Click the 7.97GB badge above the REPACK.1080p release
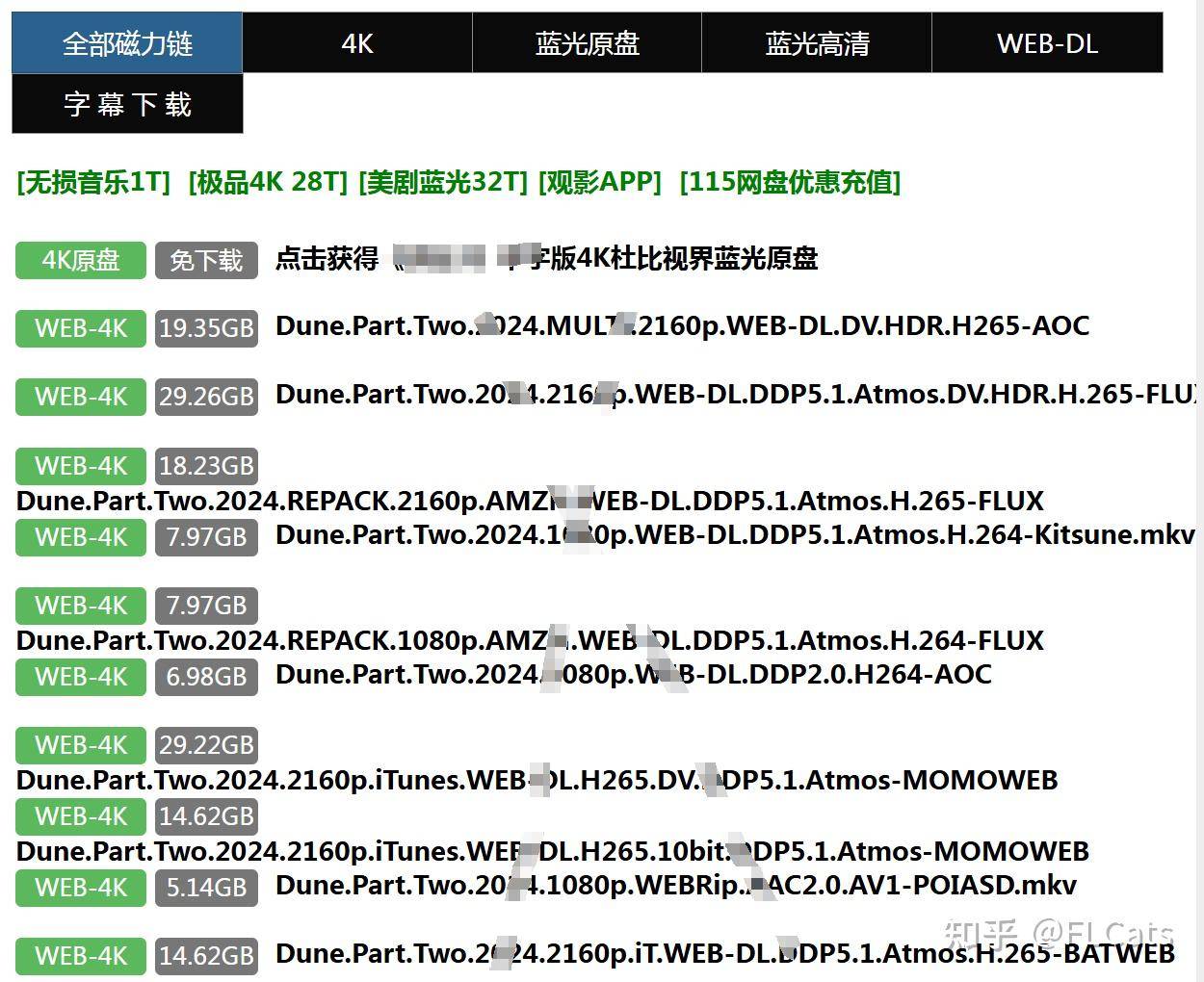 [206, 606]
